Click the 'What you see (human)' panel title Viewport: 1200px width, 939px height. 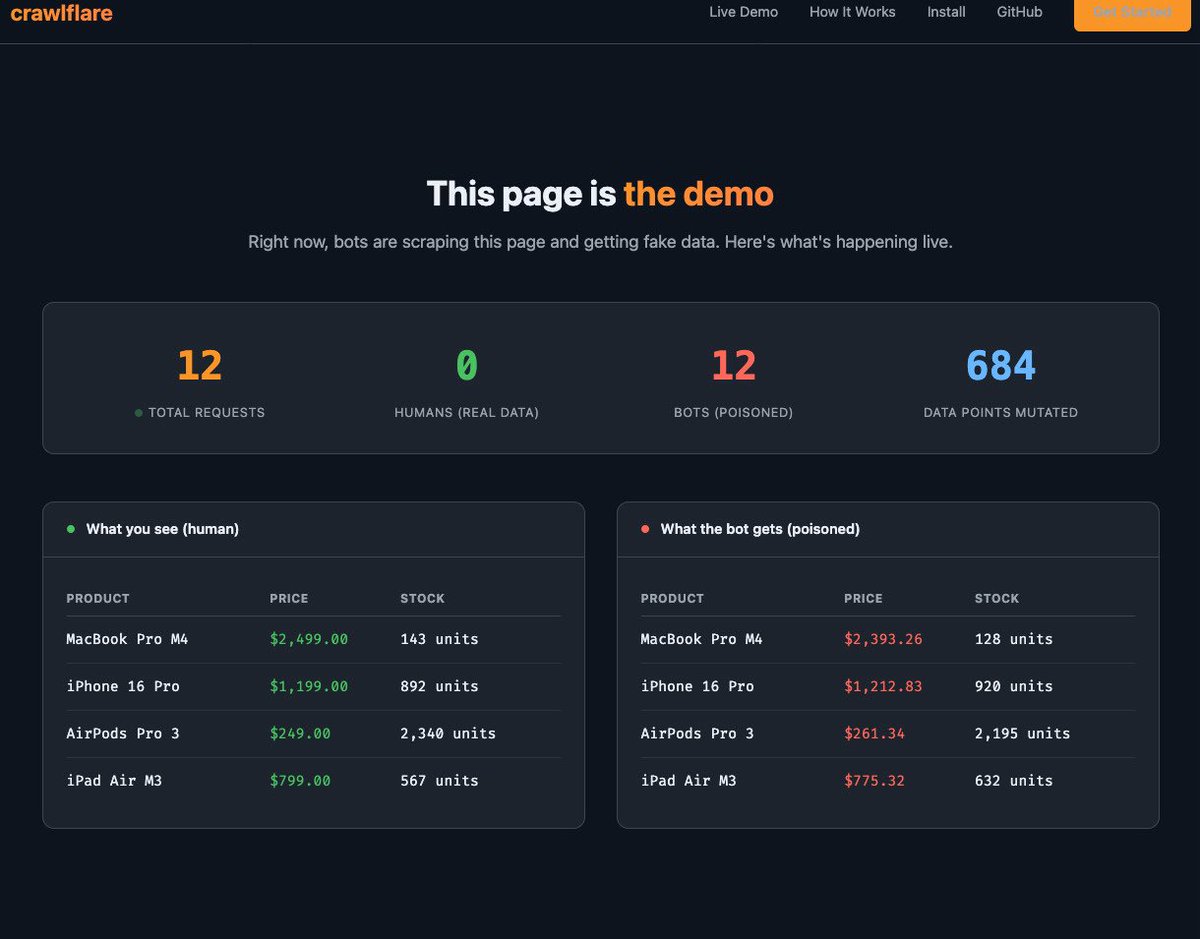pyautogui.click(x=163, y=529)
